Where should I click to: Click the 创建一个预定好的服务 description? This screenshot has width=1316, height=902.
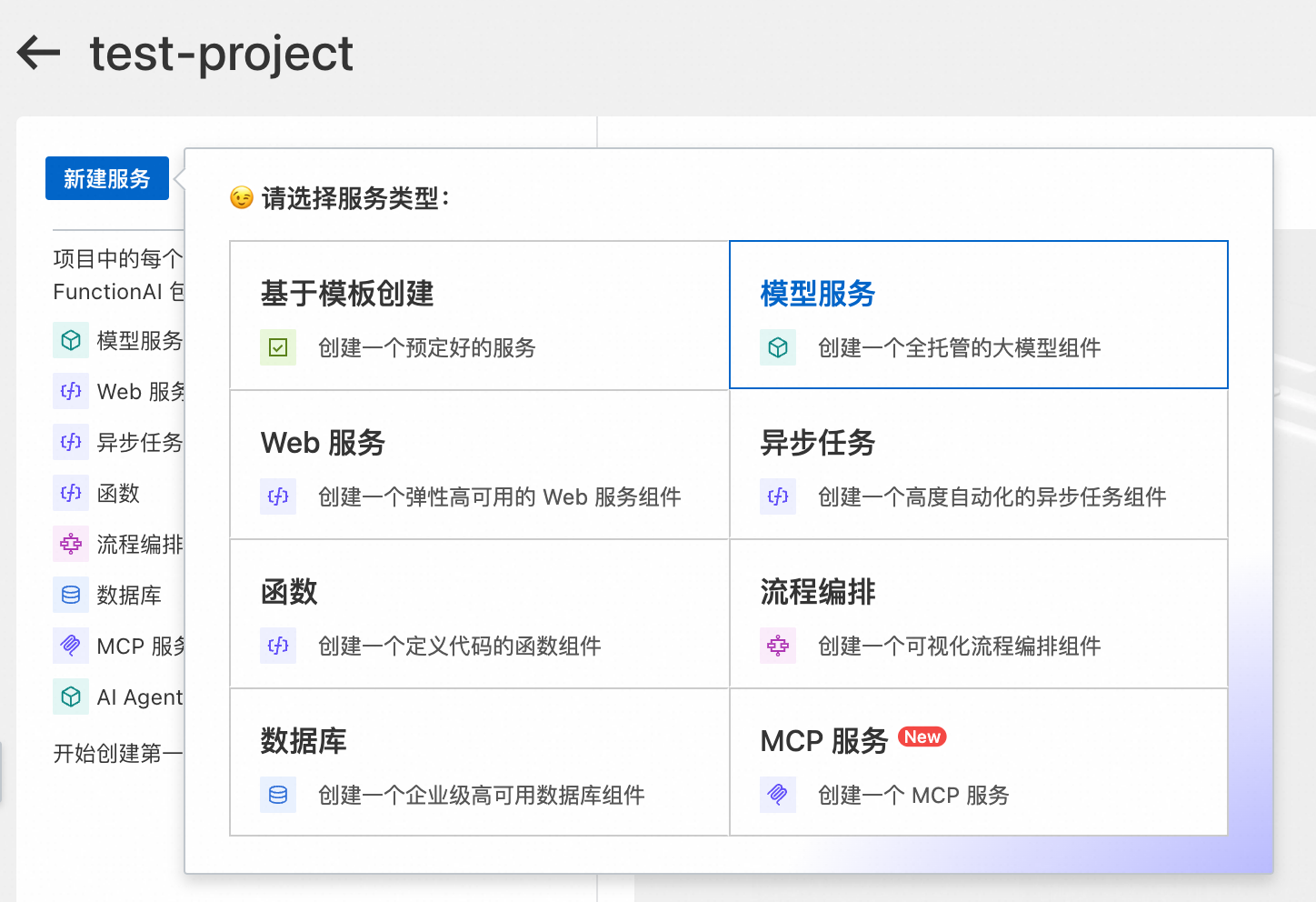click(x=427, y=347)
